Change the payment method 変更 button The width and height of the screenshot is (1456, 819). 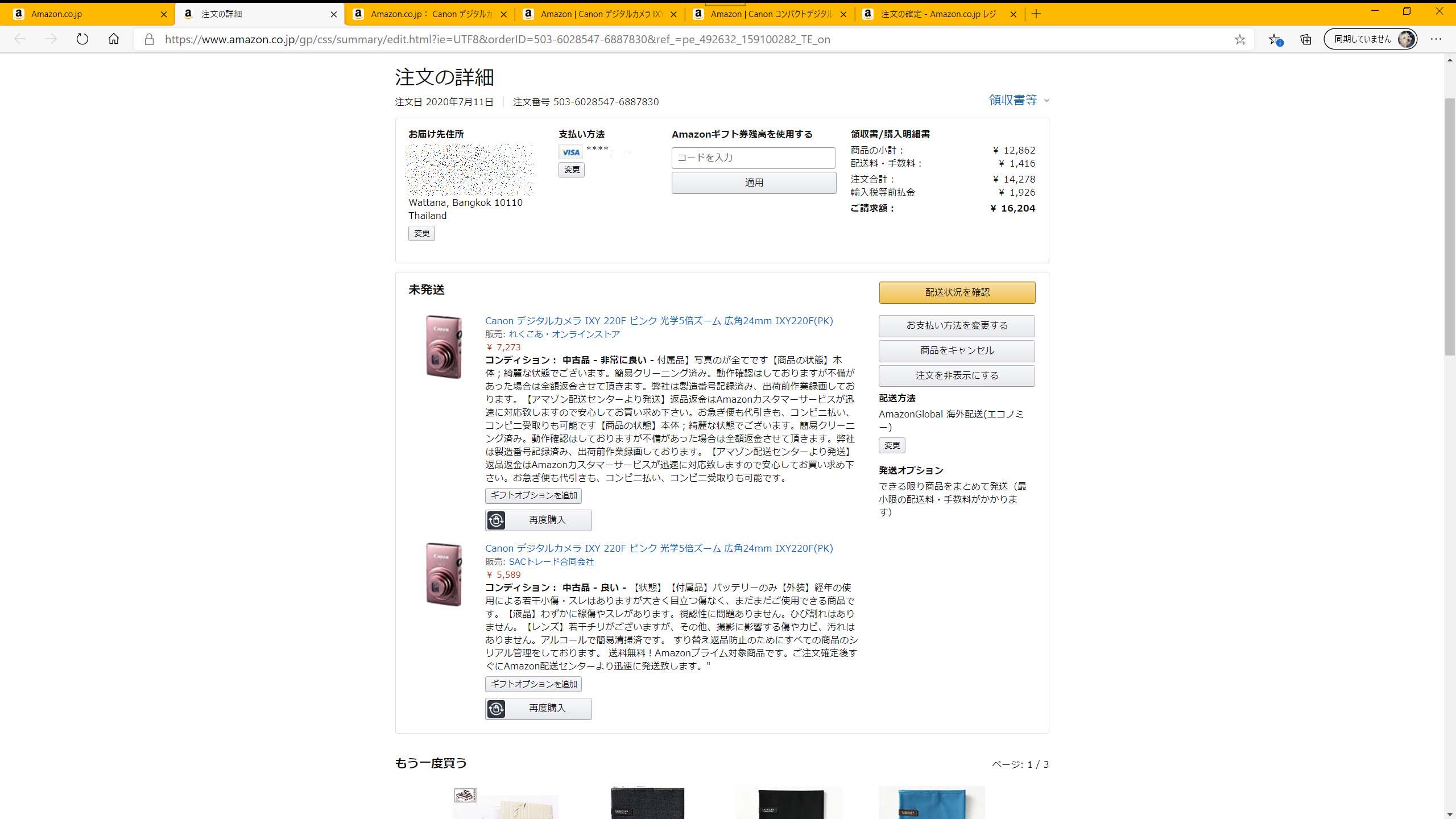[572, 169]
